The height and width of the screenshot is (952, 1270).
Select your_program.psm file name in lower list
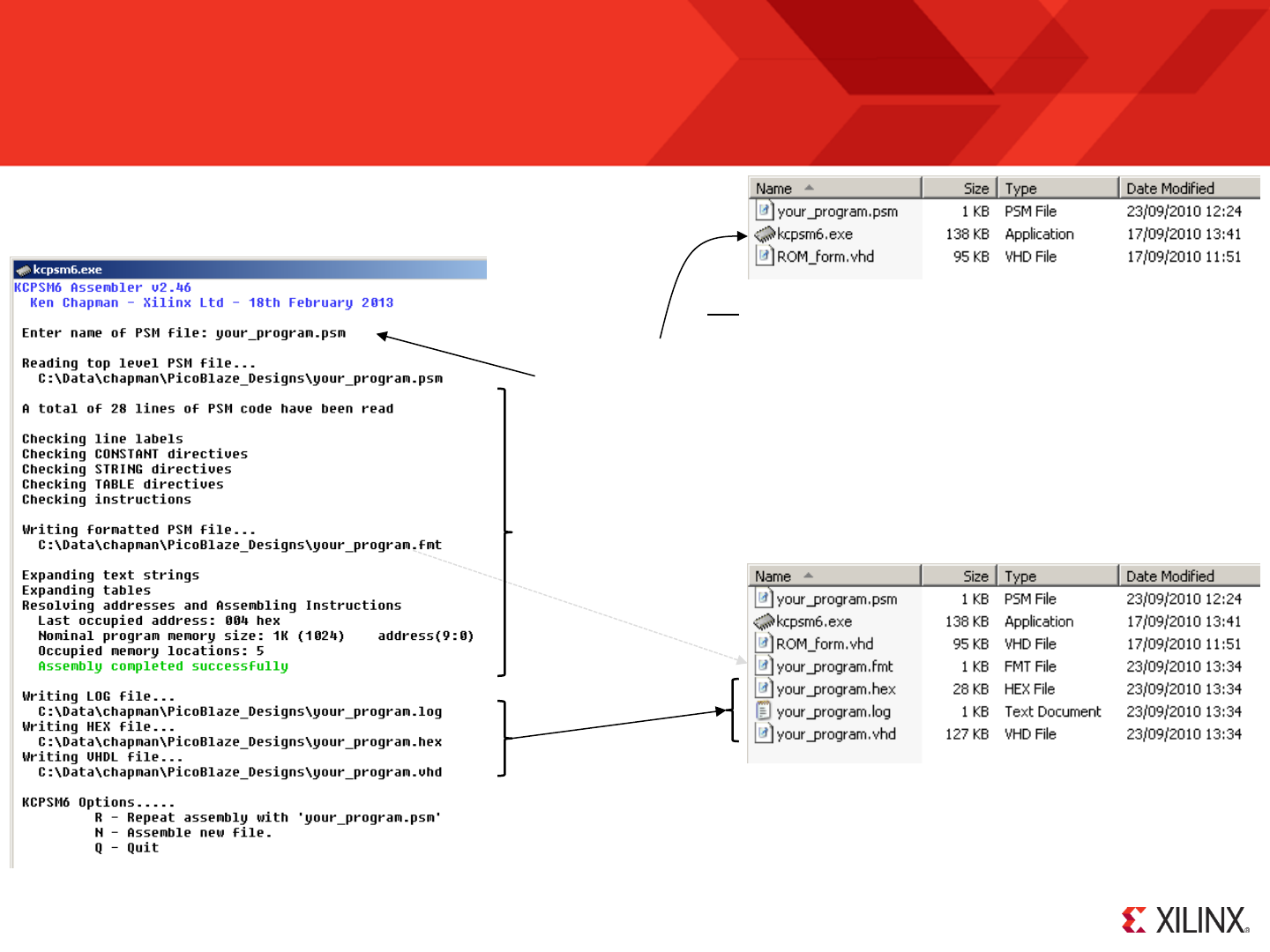click(837, 599)
